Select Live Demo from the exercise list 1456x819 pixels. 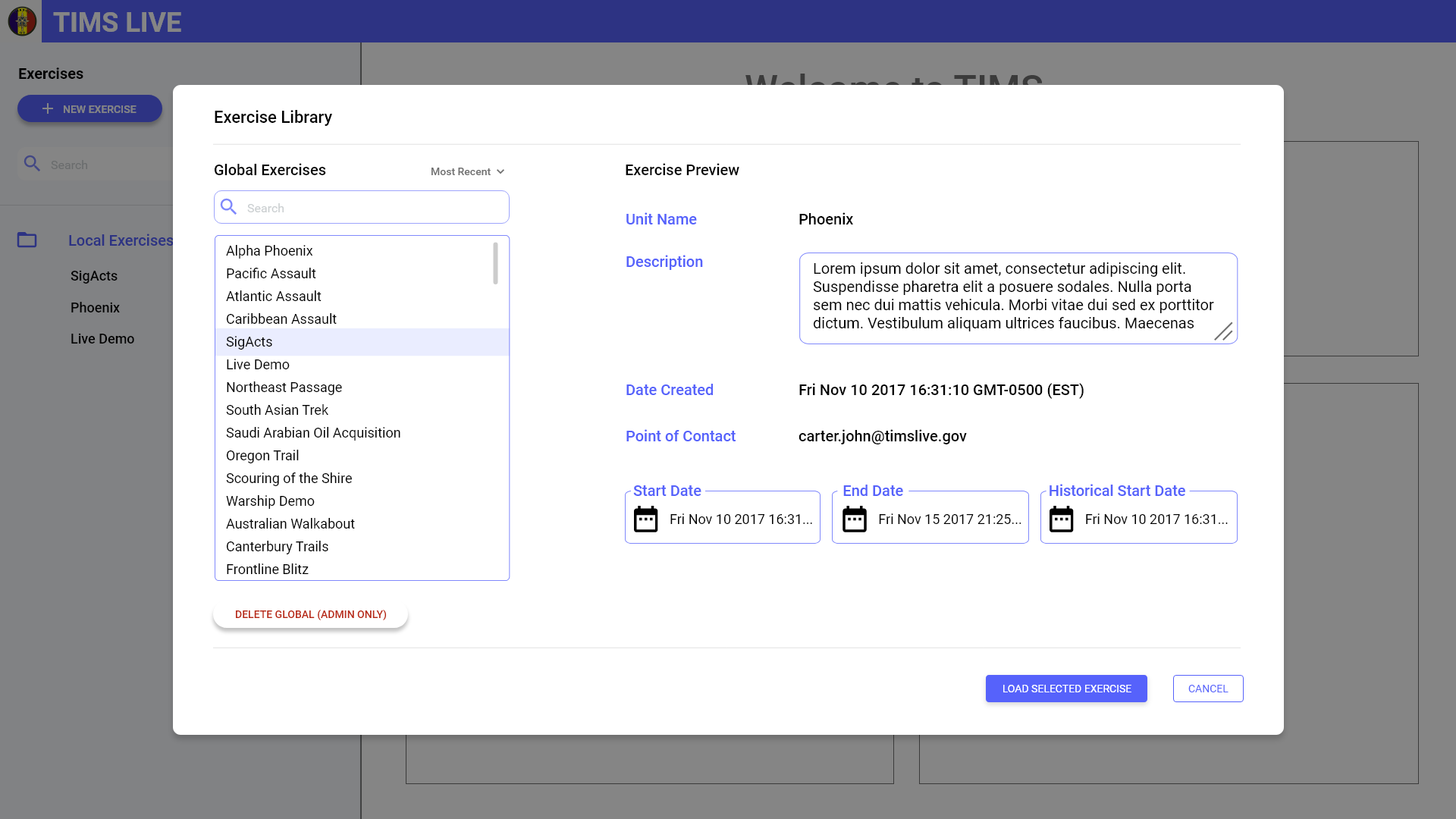pyautogui.click(x=257, y=365)
